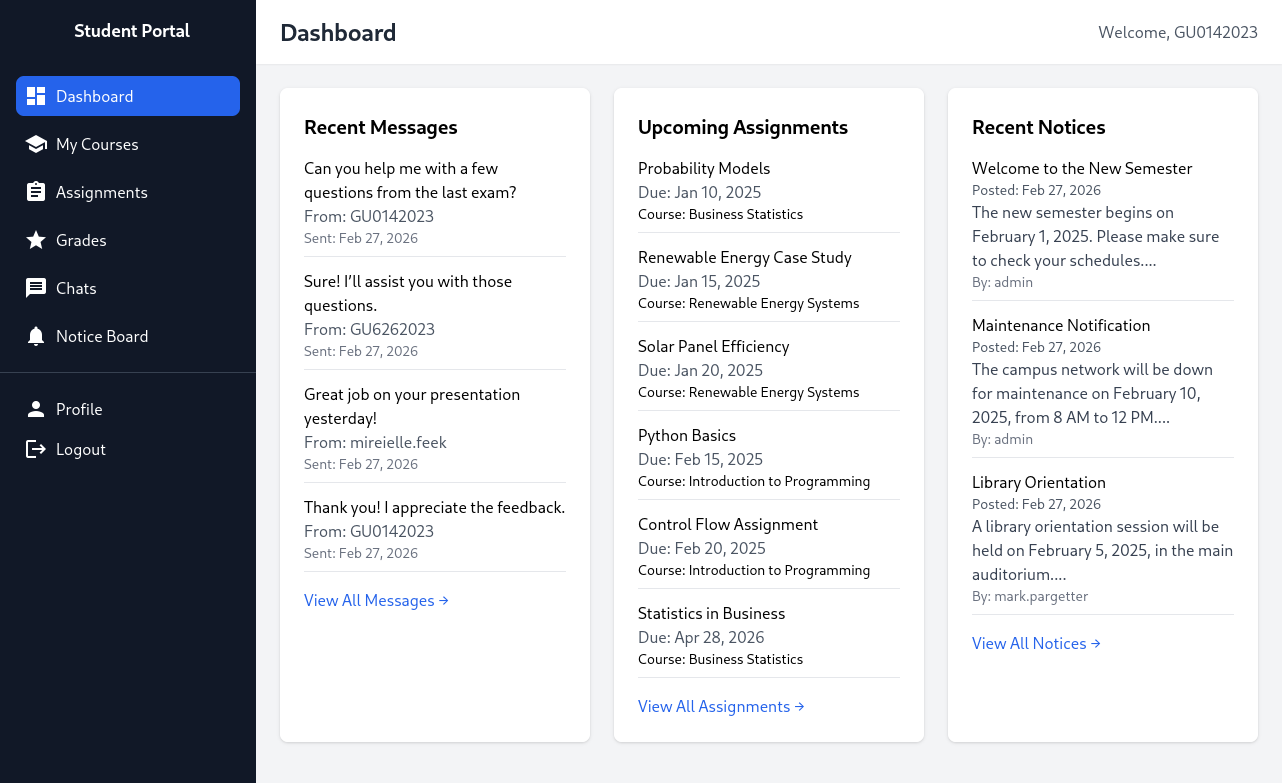1282x783 pixels.
Task: Open the View All Messages link
Action: [376, 600]
